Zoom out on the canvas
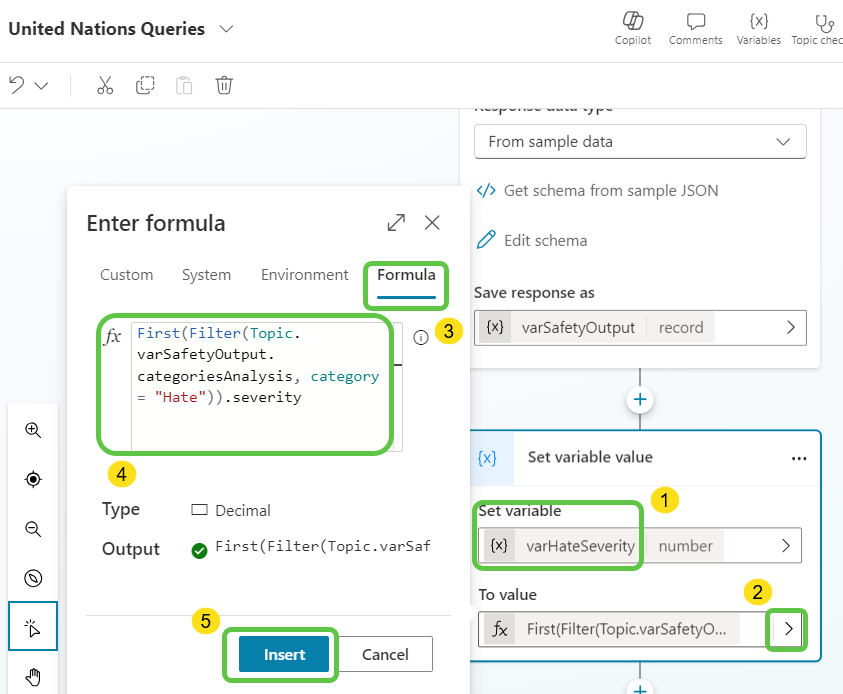 [x=33, y=529]
